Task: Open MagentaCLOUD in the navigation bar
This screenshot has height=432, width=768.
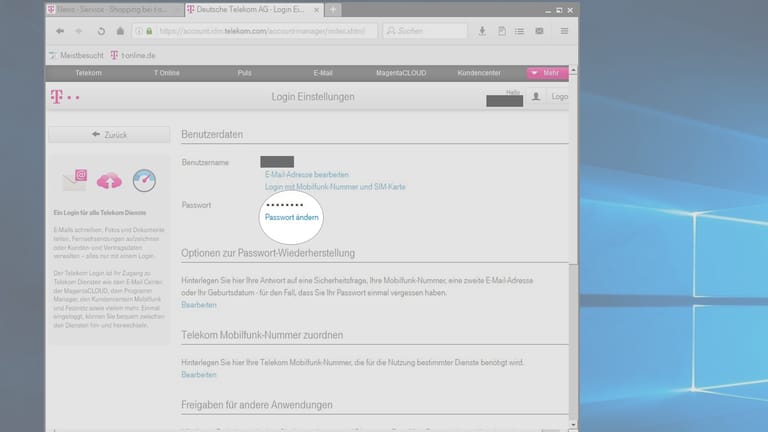Action: pos(401,73)
